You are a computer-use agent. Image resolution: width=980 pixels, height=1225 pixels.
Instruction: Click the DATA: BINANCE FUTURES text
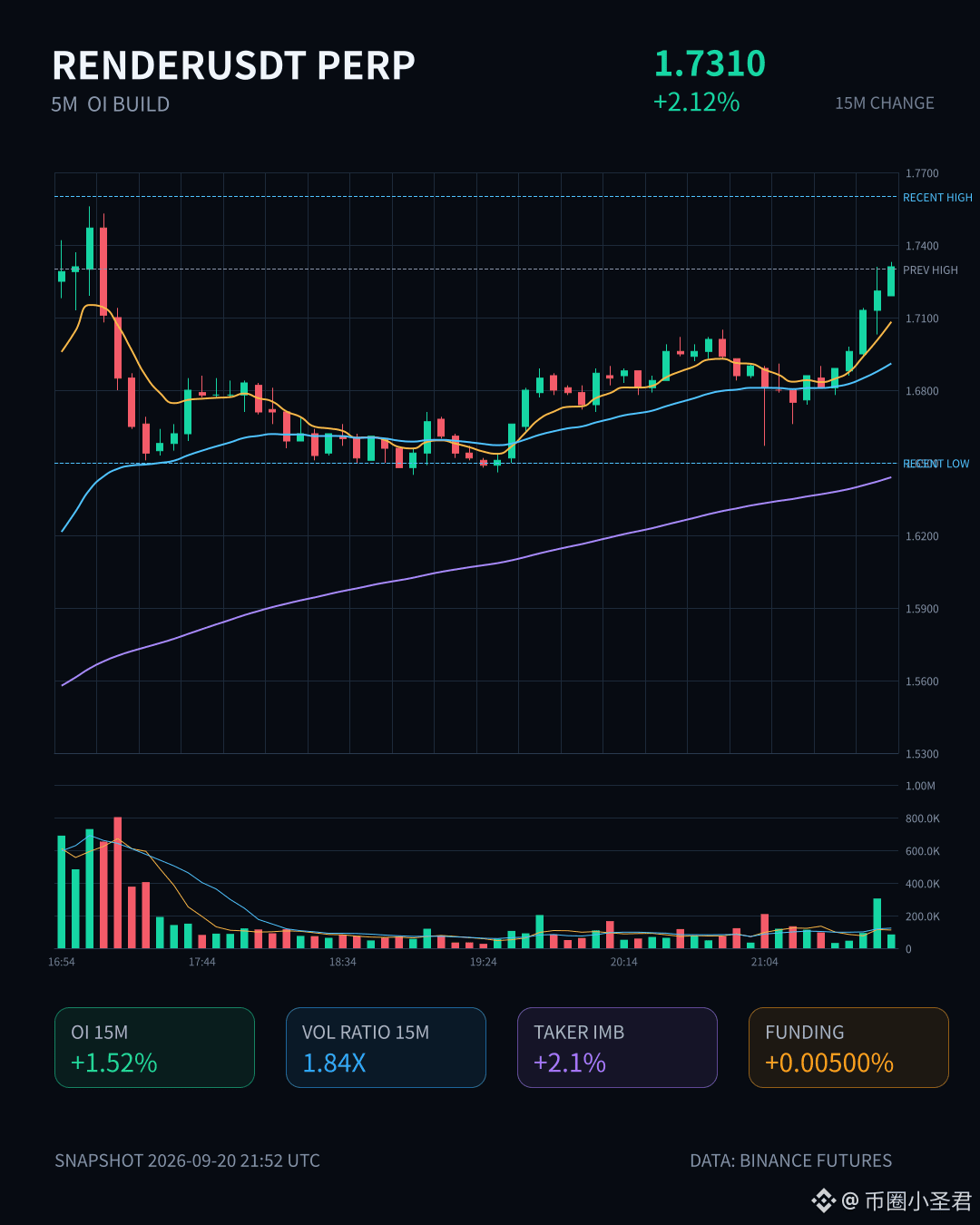coord(790,1161)
